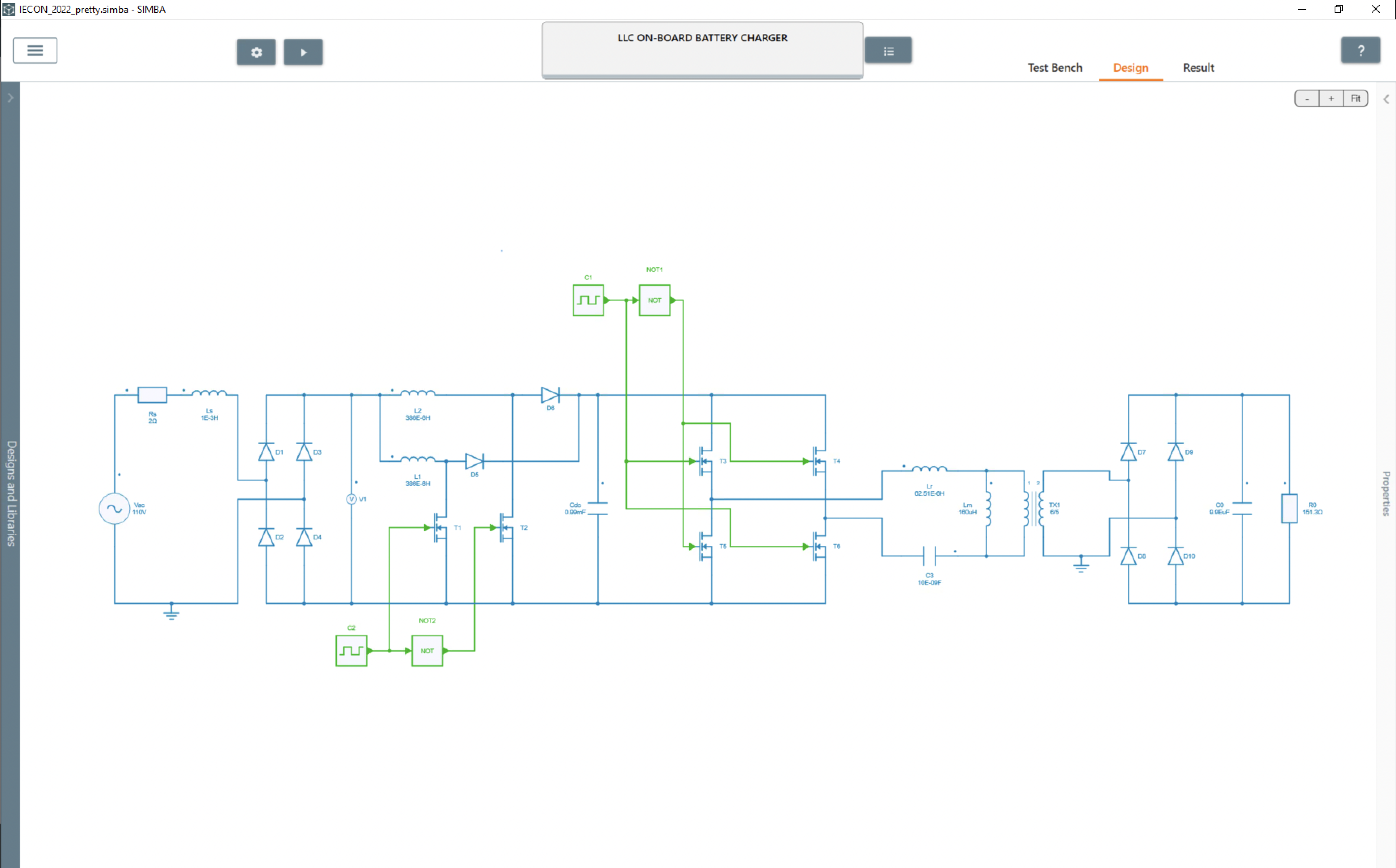This screenshot has height=868, width=1396.
Task: Run the simulation with play button
Action: 303,52
